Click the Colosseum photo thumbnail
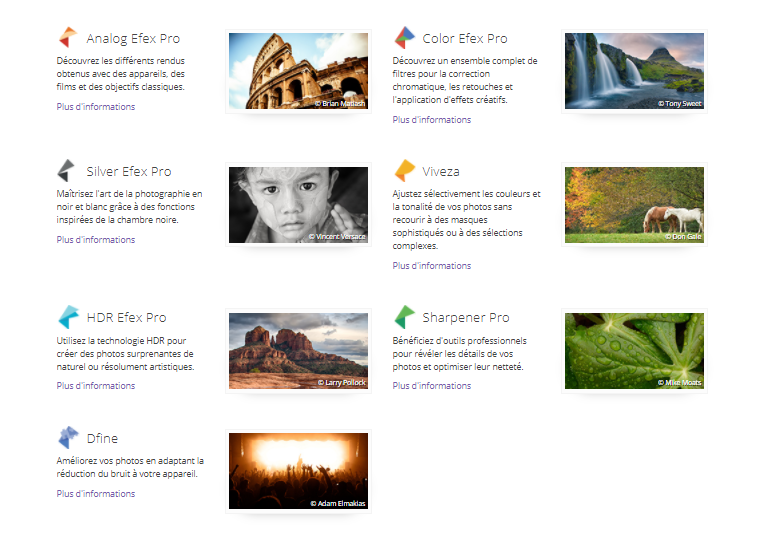The image size is (770, 548). (298, 71)
